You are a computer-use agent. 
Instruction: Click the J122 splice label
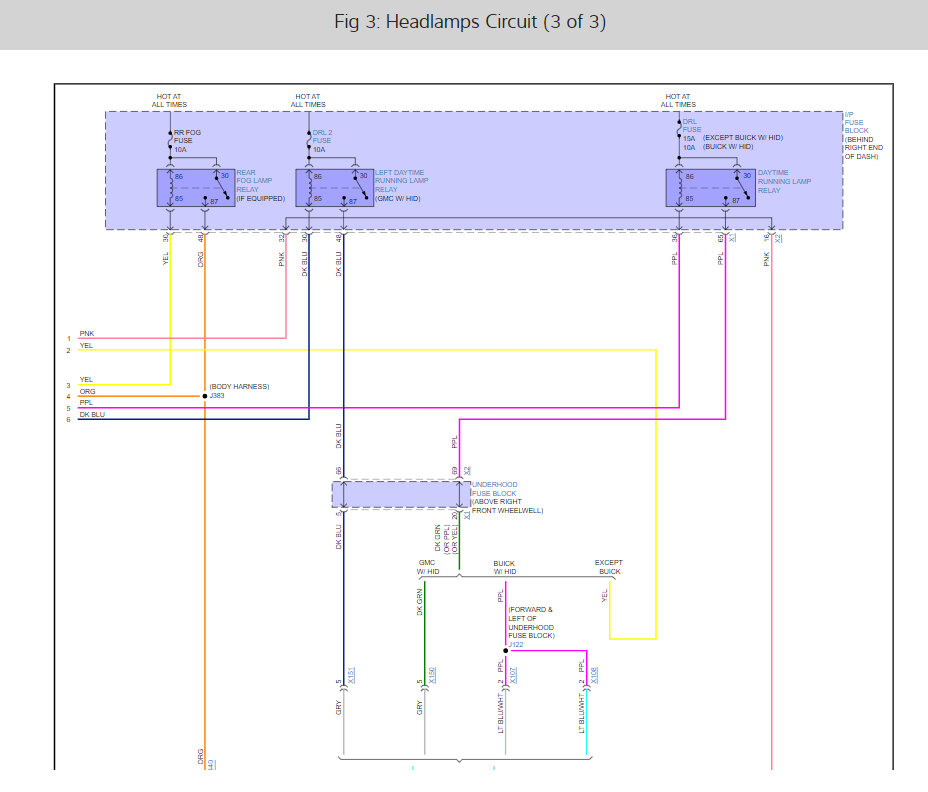516,645
